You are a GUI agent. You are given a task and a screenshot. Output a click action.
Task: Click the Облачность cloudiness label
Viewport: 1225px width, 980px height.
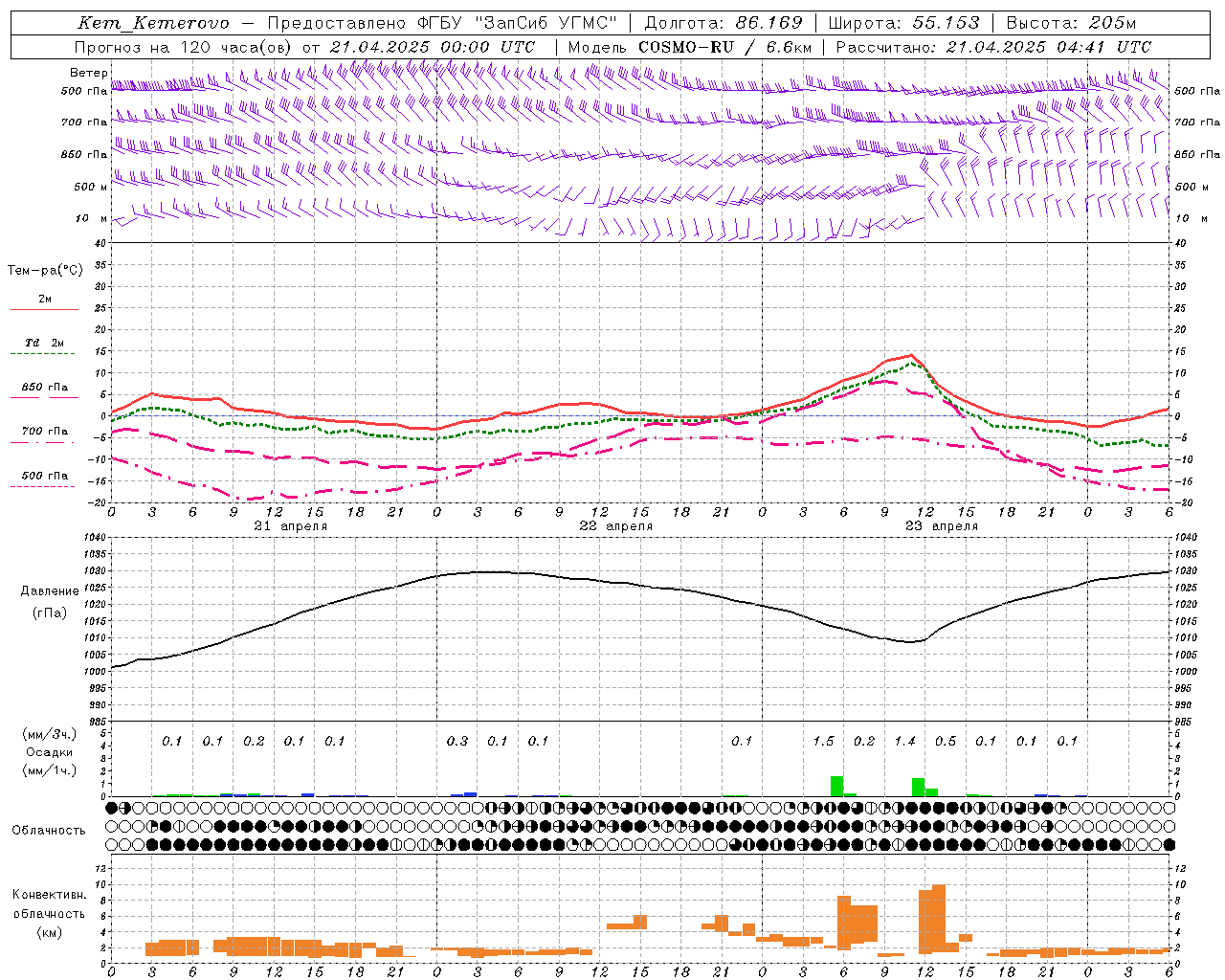click(49, 830)
